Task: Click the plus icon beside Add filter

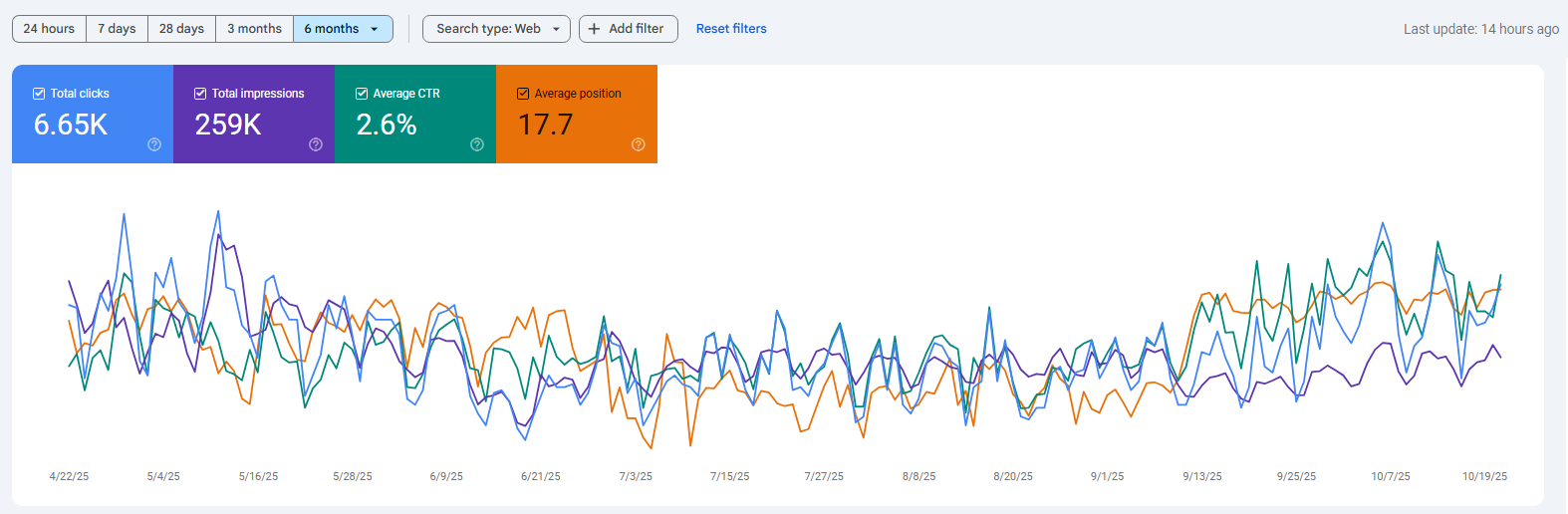Action: (595, 29)
